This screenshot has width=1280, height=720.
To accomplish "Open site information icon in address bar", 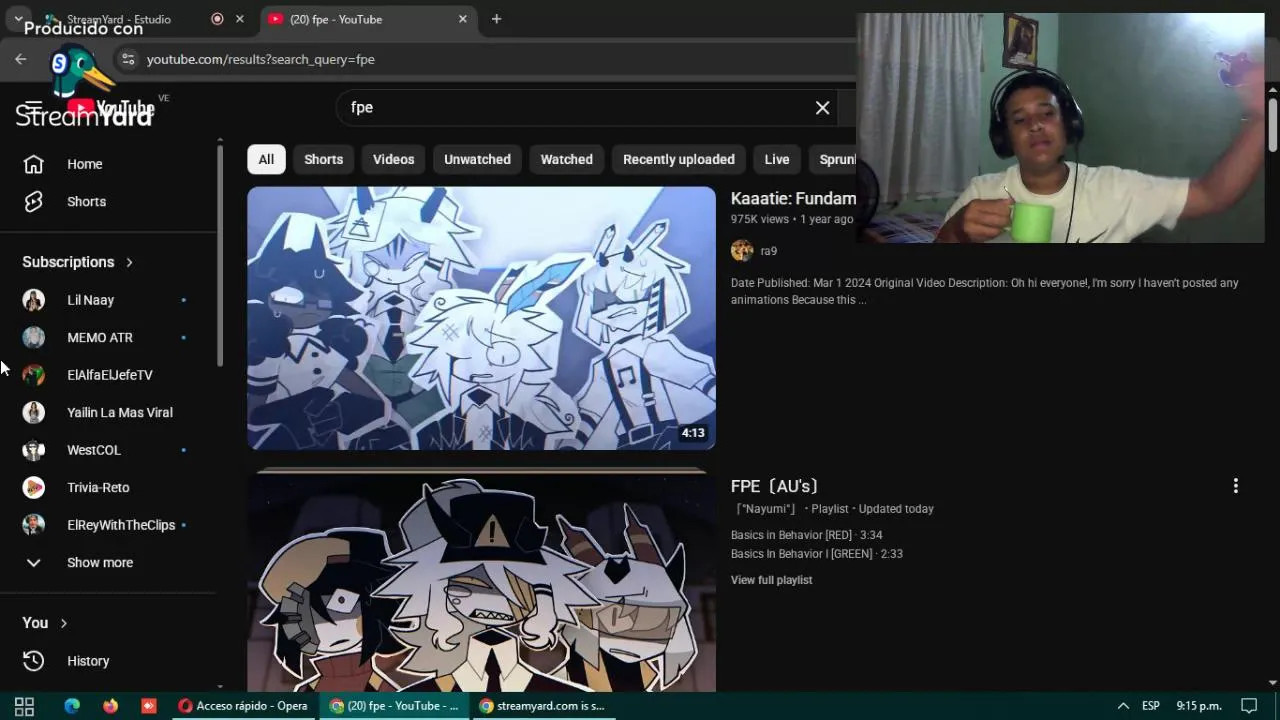I will point(128,59).
